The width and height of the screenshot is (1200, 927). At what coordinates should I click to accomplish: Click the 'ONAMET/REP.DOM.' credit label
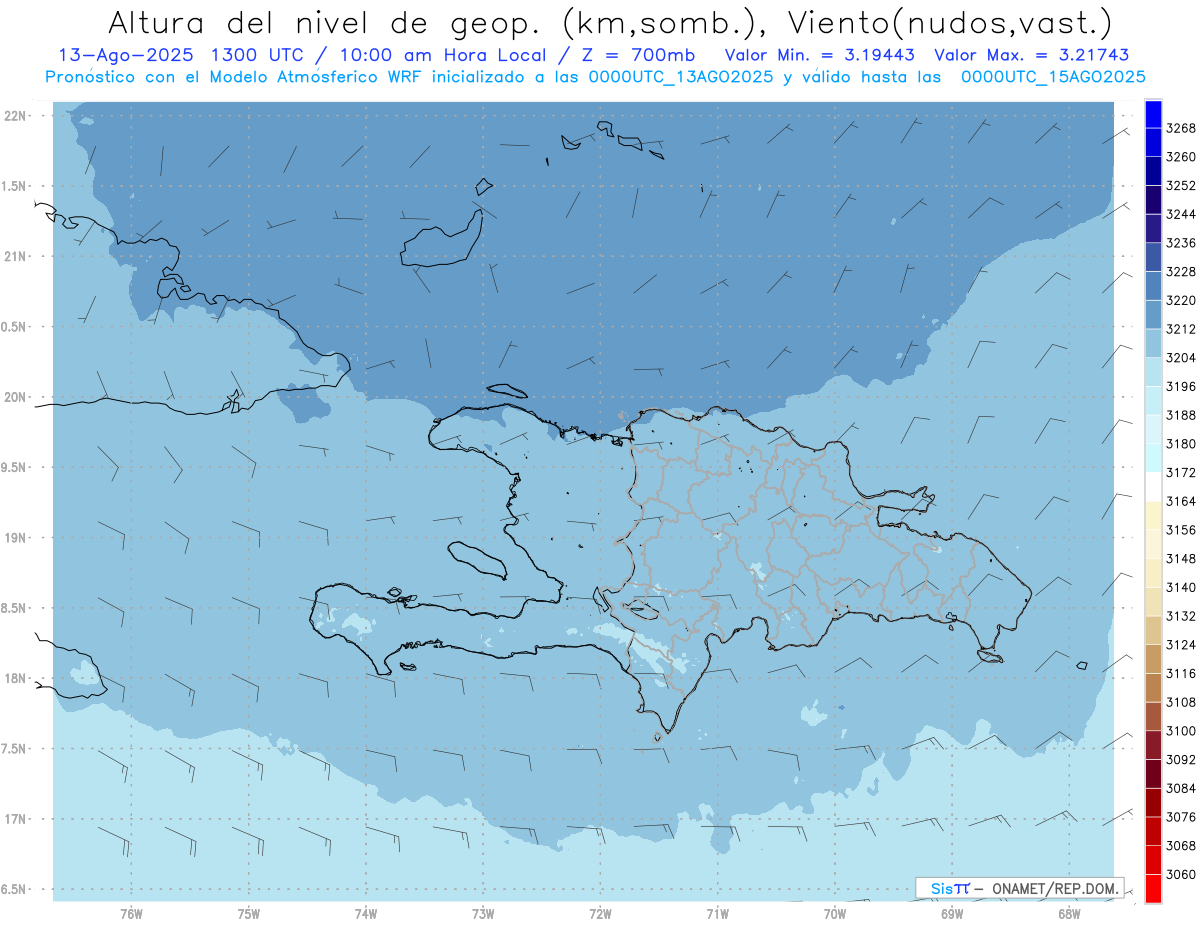tap(1056, 888)
